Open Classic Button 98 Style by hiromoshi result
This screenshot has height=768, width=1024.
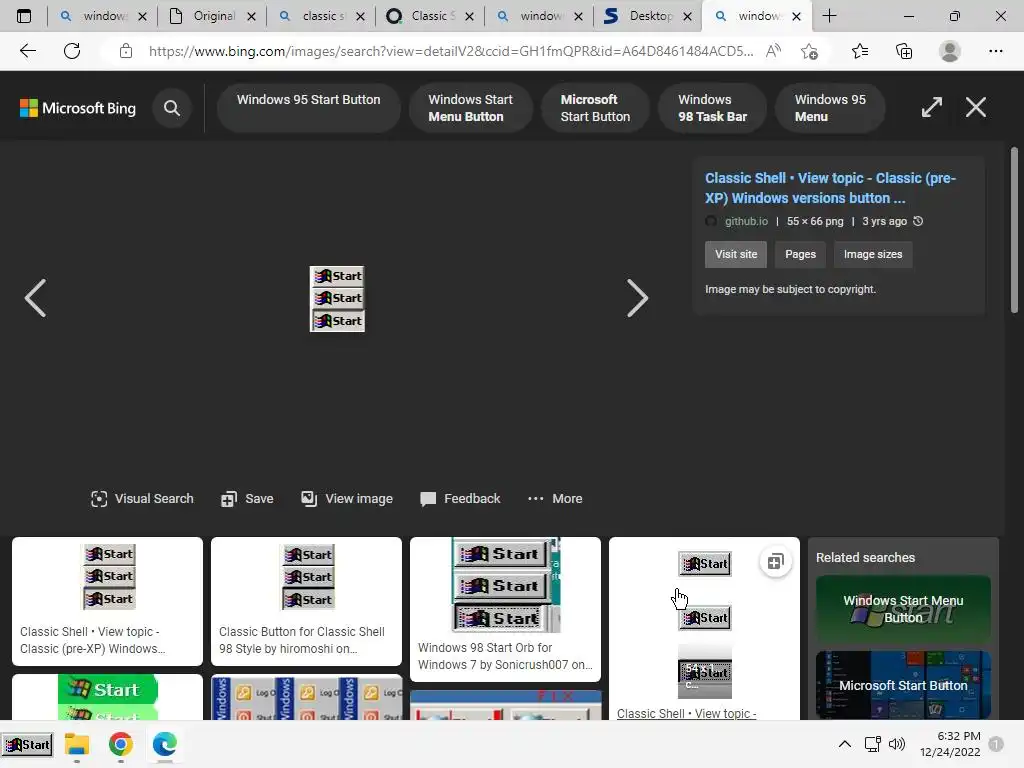(306, 601)
